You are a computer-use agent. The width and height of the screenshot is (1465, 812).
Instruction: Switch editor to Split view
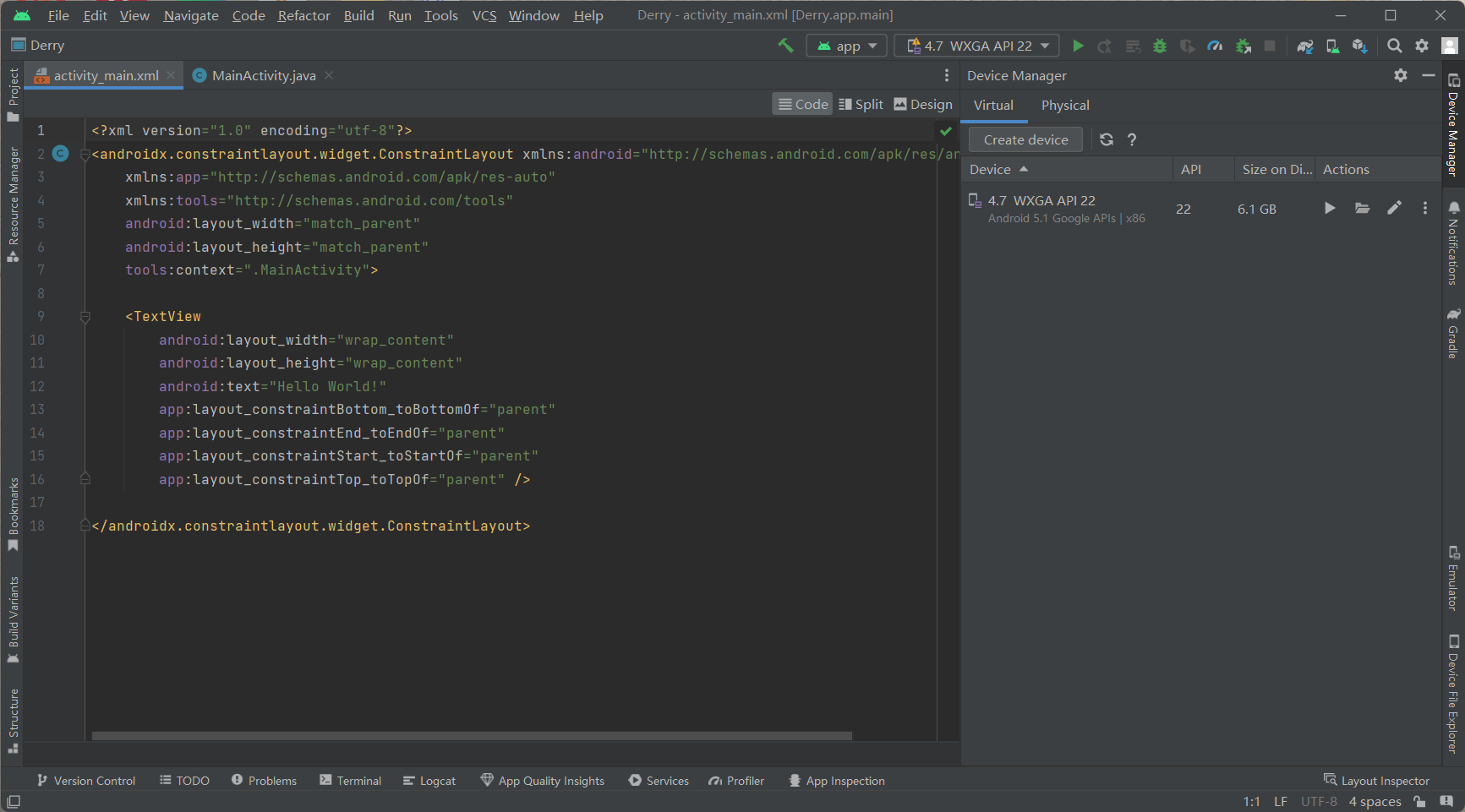[861, 104]
